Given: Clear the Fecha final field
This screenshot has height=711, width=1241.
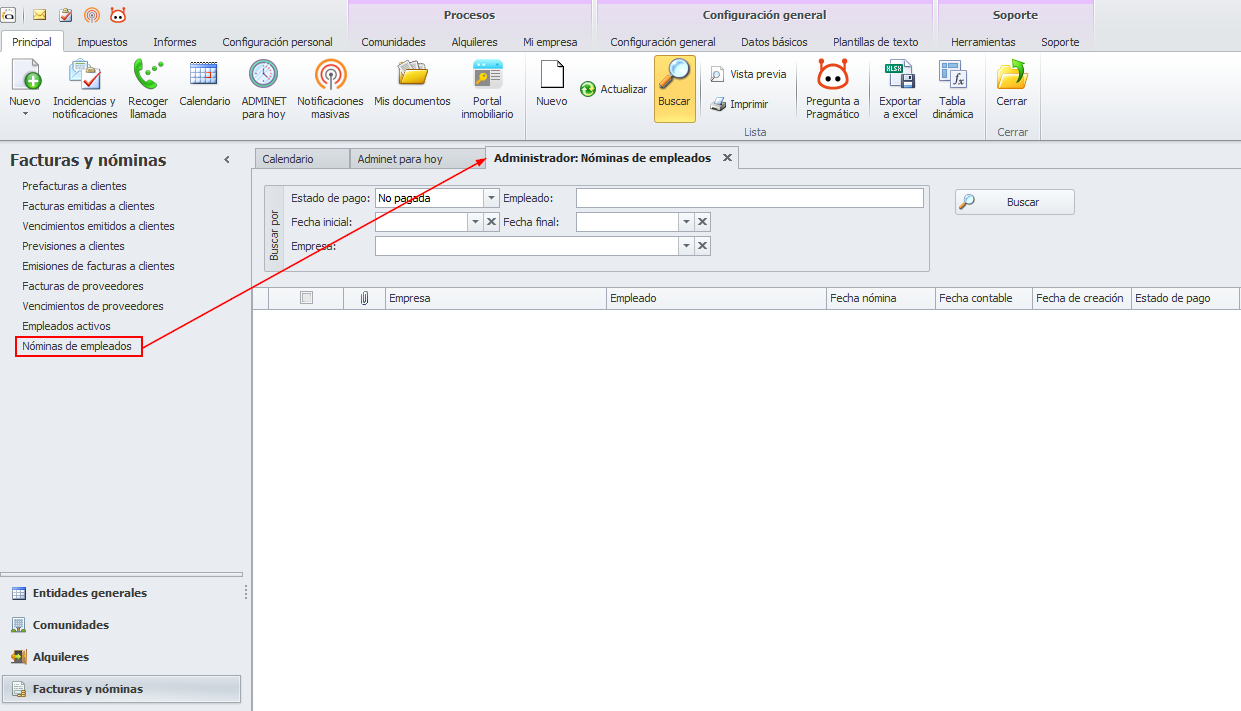Looking at the screenshot, I should (x=703, y=222).
